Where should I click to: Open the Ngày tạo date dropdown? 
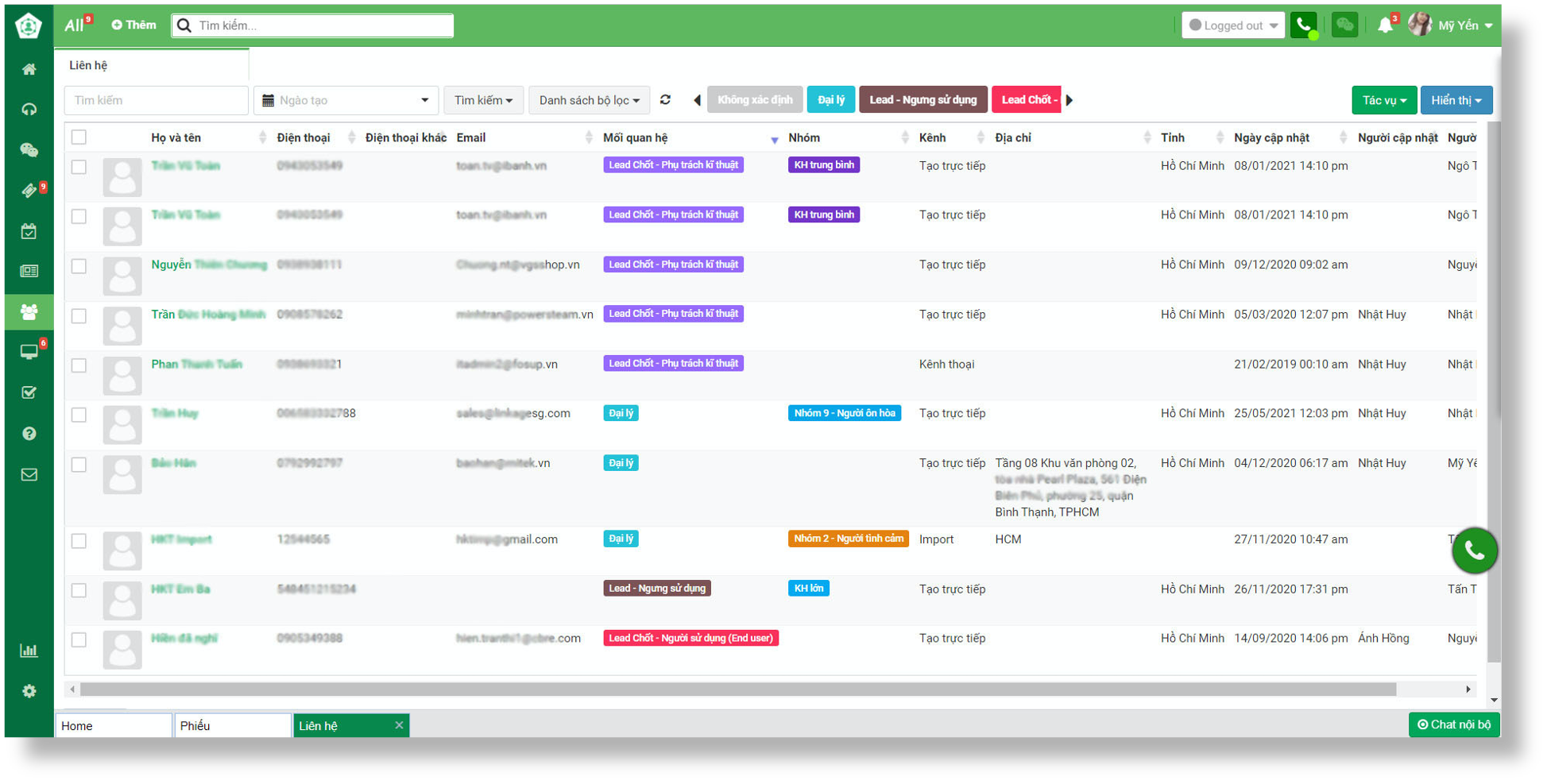pos(346,100)
